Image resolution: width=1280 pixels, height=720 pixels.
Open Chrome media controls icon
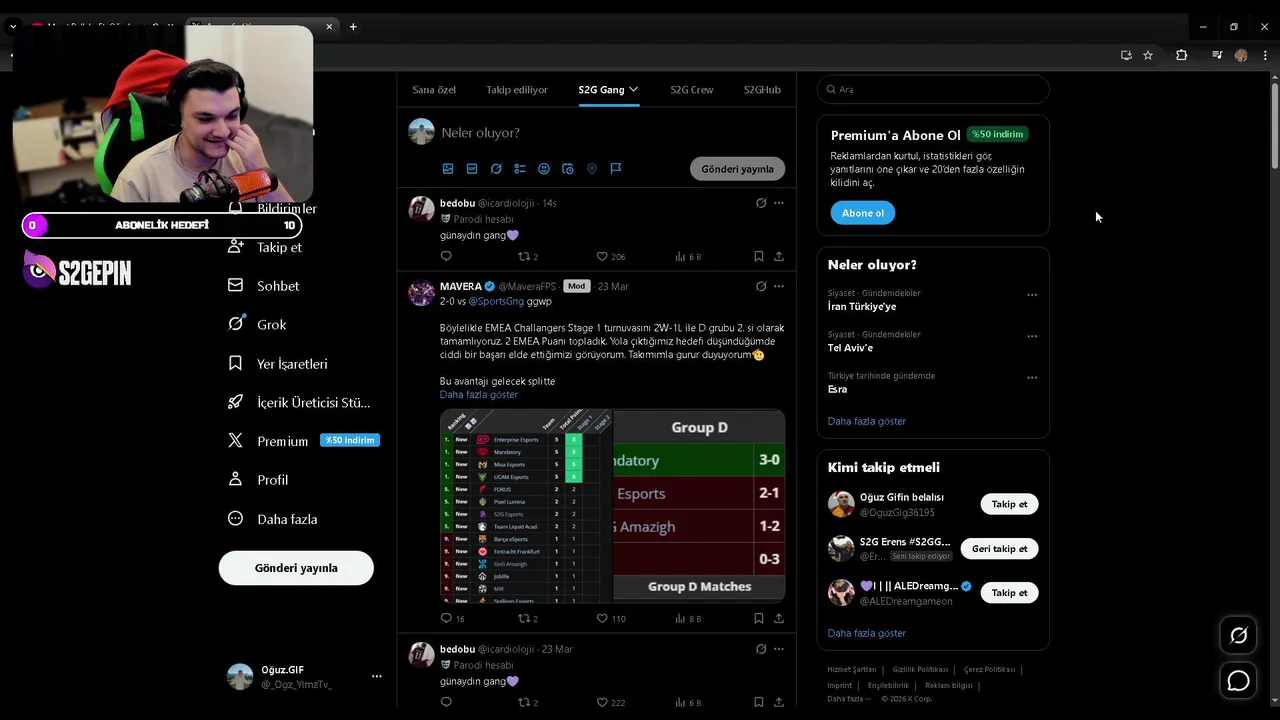tap(1217, 55)
